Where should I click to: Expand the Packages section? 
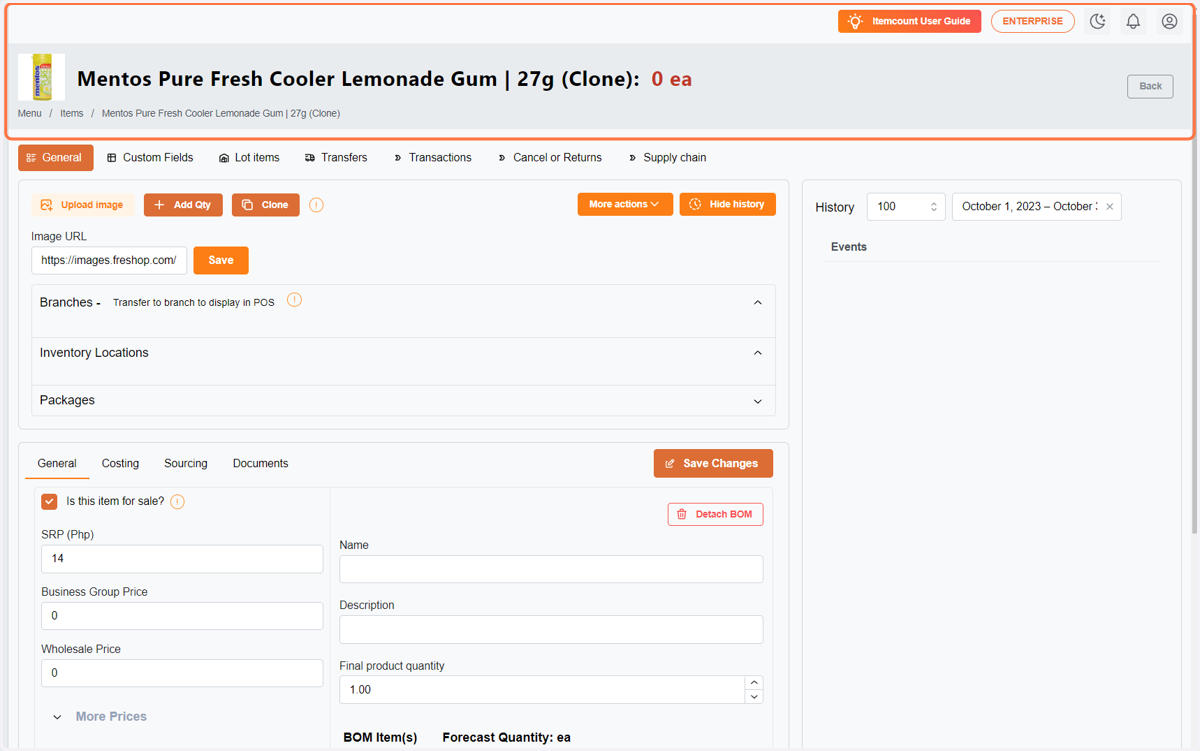click(x=757, y=401)
